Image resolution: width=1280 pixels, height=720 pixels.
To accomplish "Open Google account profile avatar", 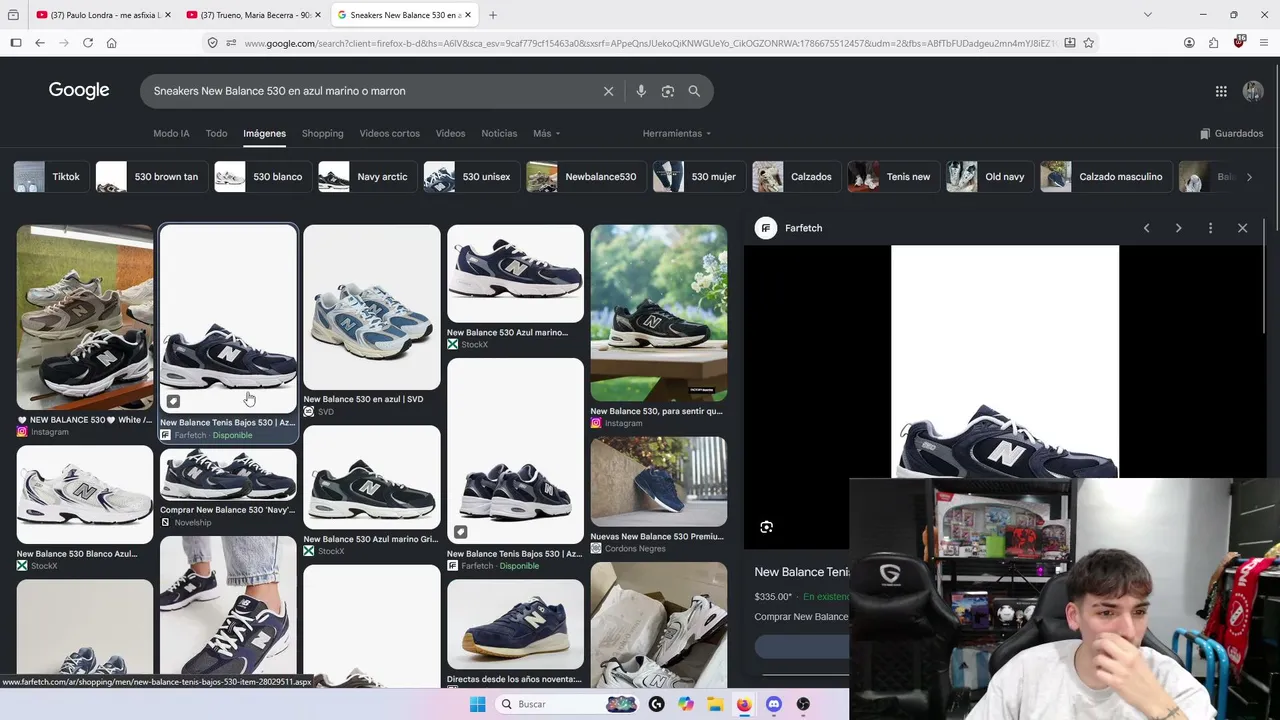I will [1253, 91].
